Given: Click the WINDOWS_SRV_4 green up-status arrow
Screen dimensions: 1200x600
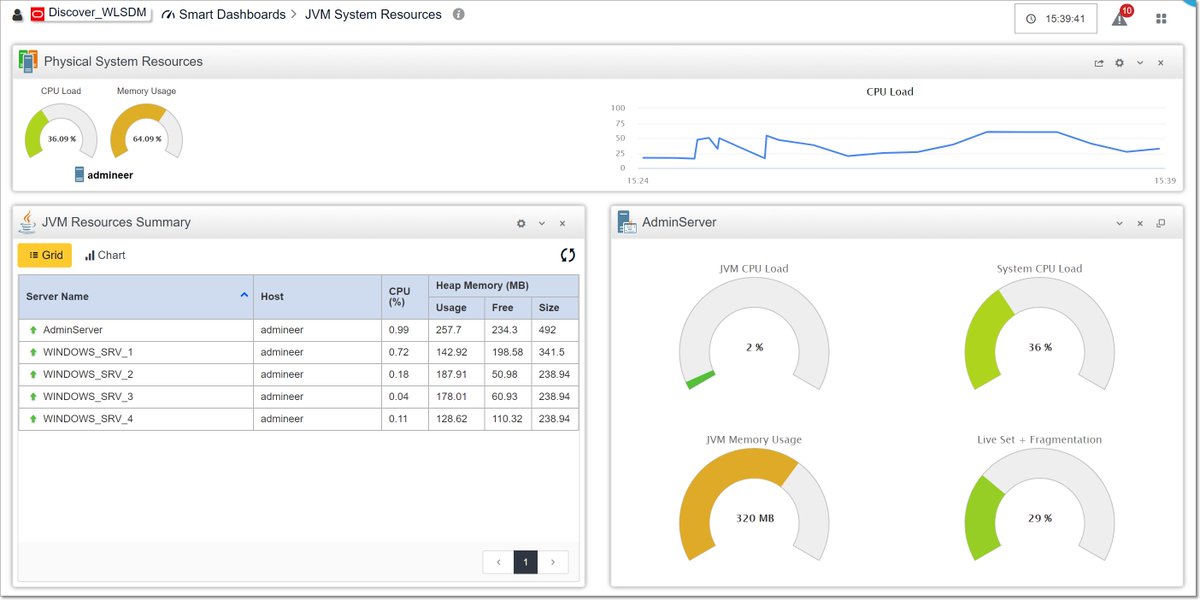Looking at the screenshot, I should click(x=33, y=419).
